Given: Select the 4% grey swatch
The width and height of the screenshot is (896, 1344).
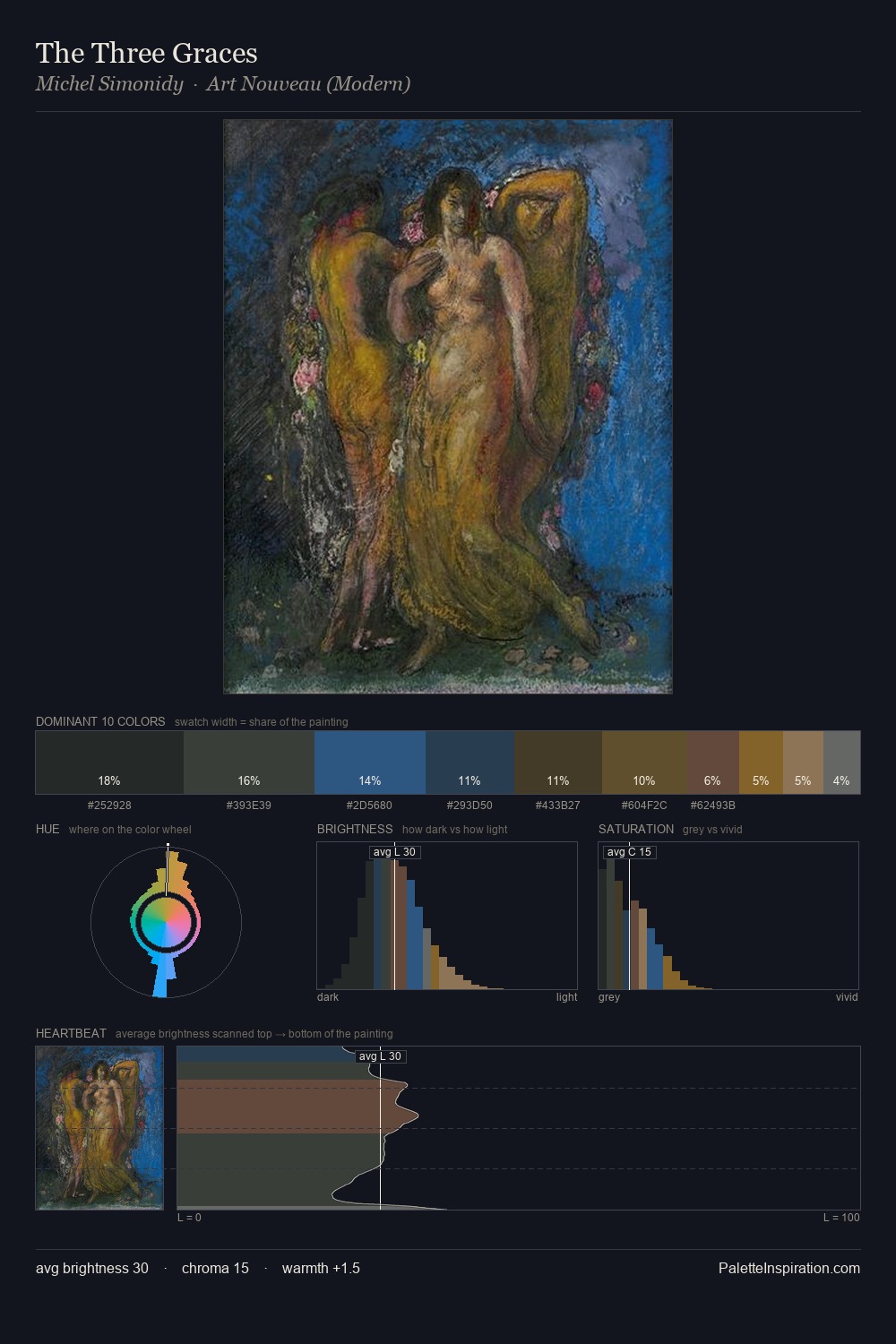Looking at the screenshot, I should coord(841,762).
